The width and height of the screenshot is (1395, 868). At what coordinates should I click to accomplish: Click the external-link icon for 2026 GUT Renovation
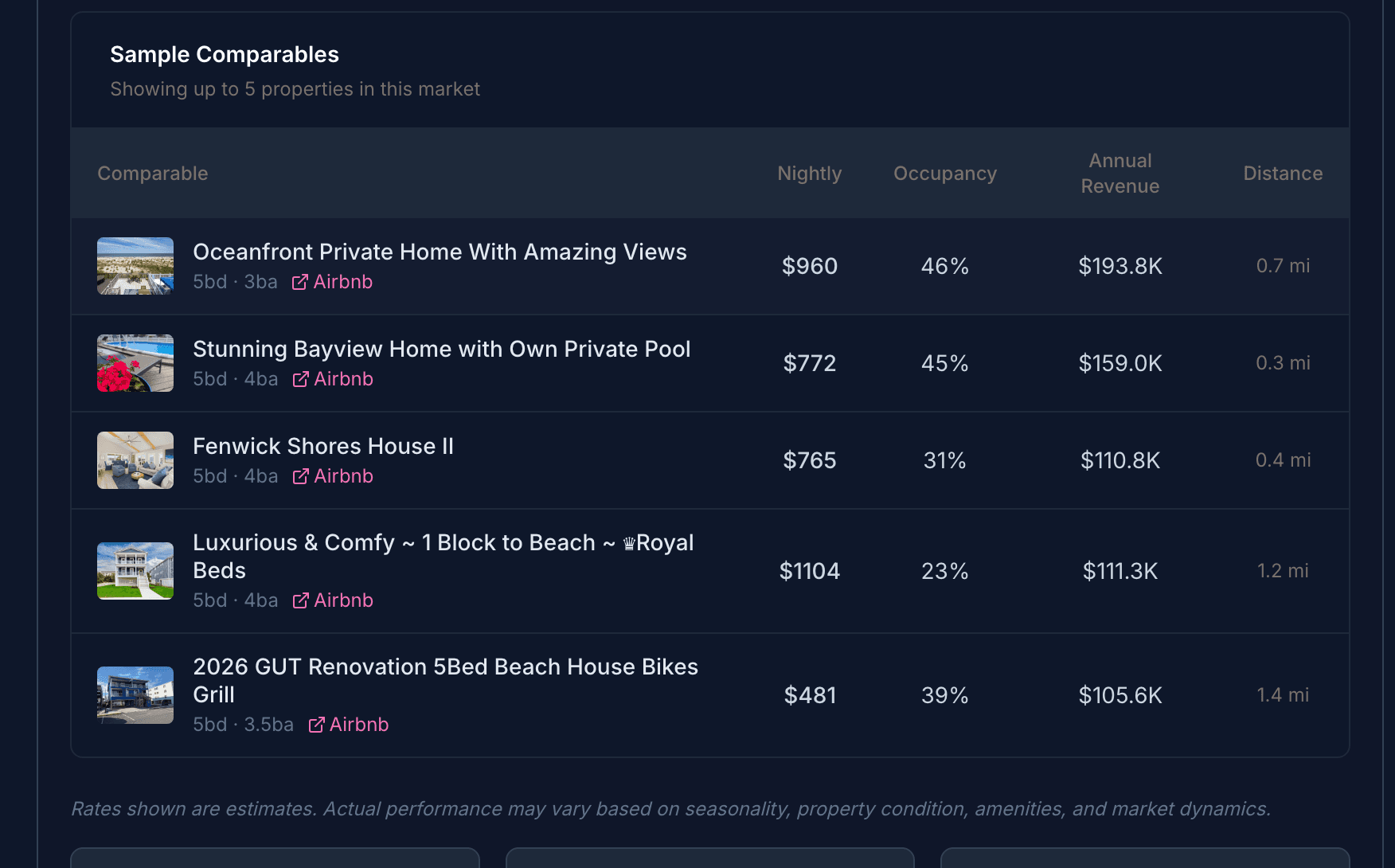[315, 725]
